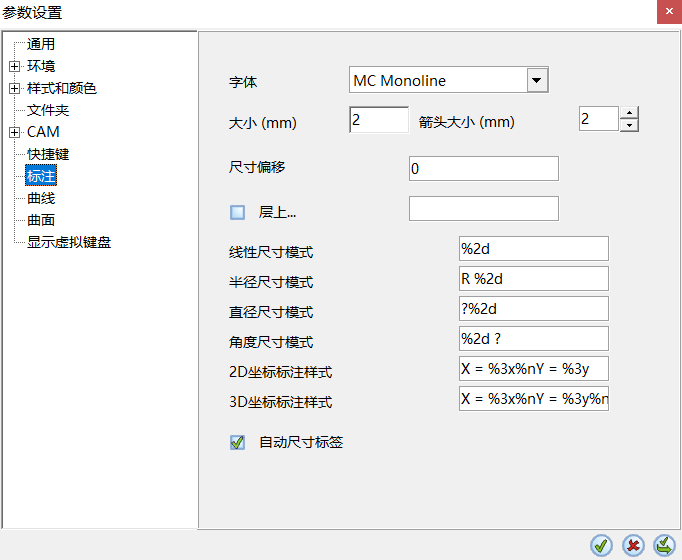This screenshot has width=682, height=560.
Task: Click the 角度尺寸模式 field showing %2d ?
Action: tap(534, 339)
